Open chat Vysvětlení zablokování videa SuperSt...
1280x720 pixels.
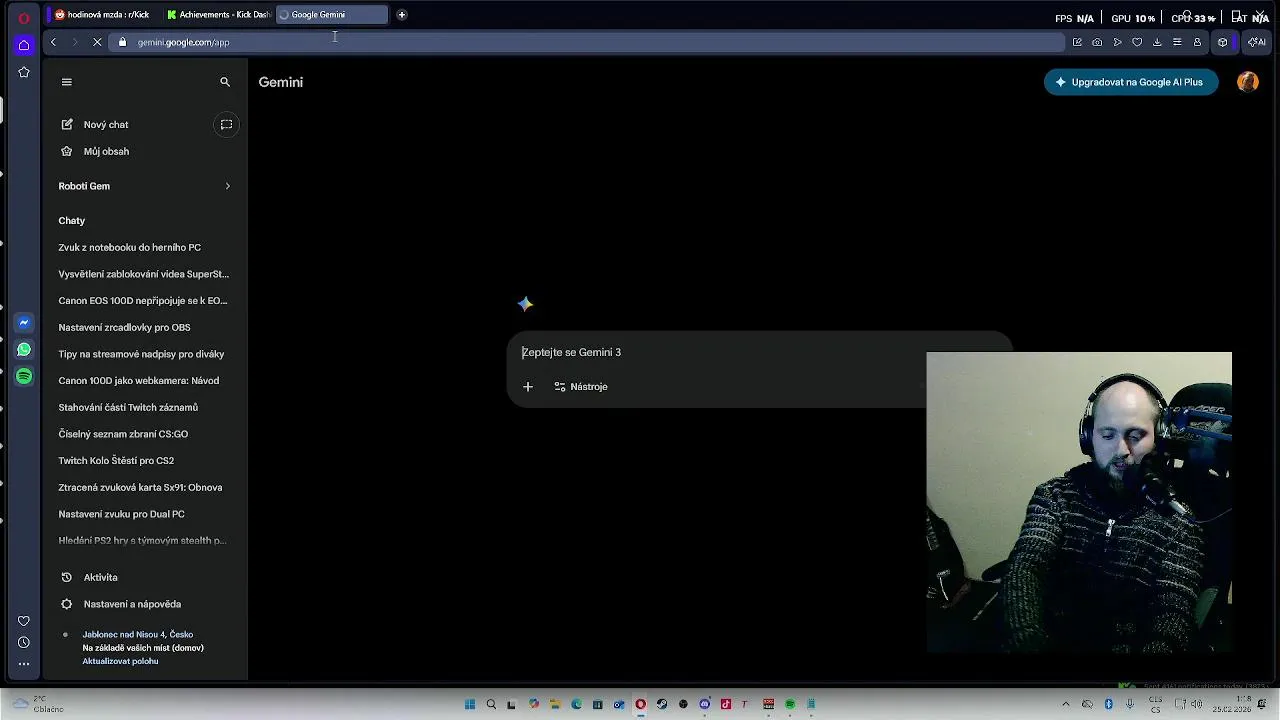145,274
